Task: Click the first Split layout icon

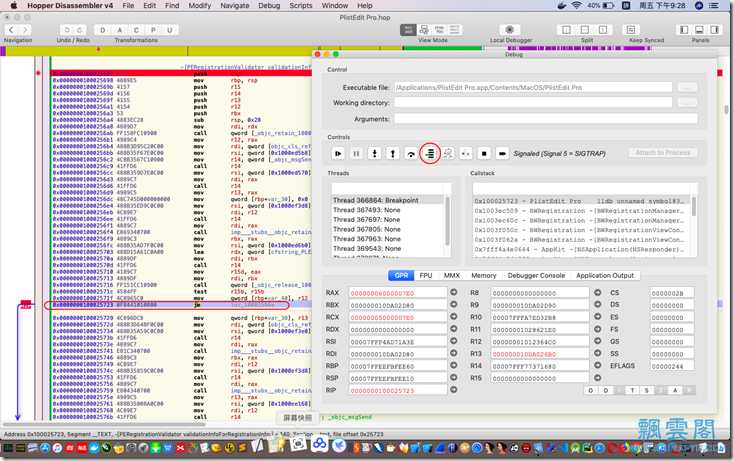Action: [x=566, y=29]
